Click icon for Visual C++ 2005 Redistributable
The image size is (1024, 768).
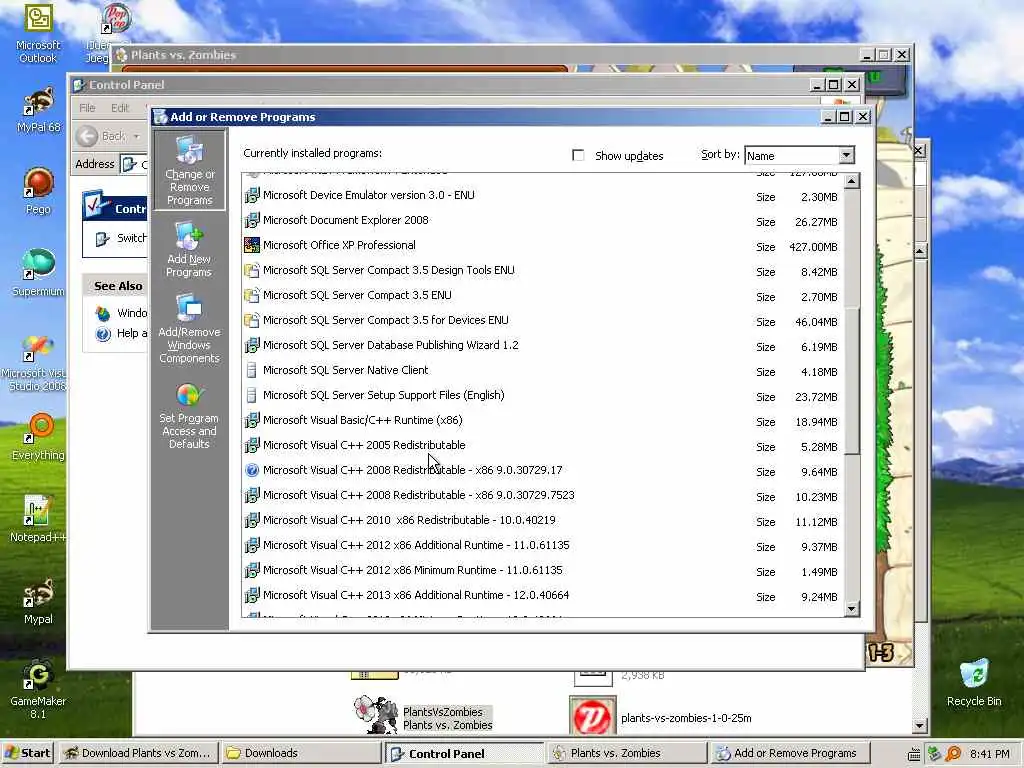click(251, 445)
